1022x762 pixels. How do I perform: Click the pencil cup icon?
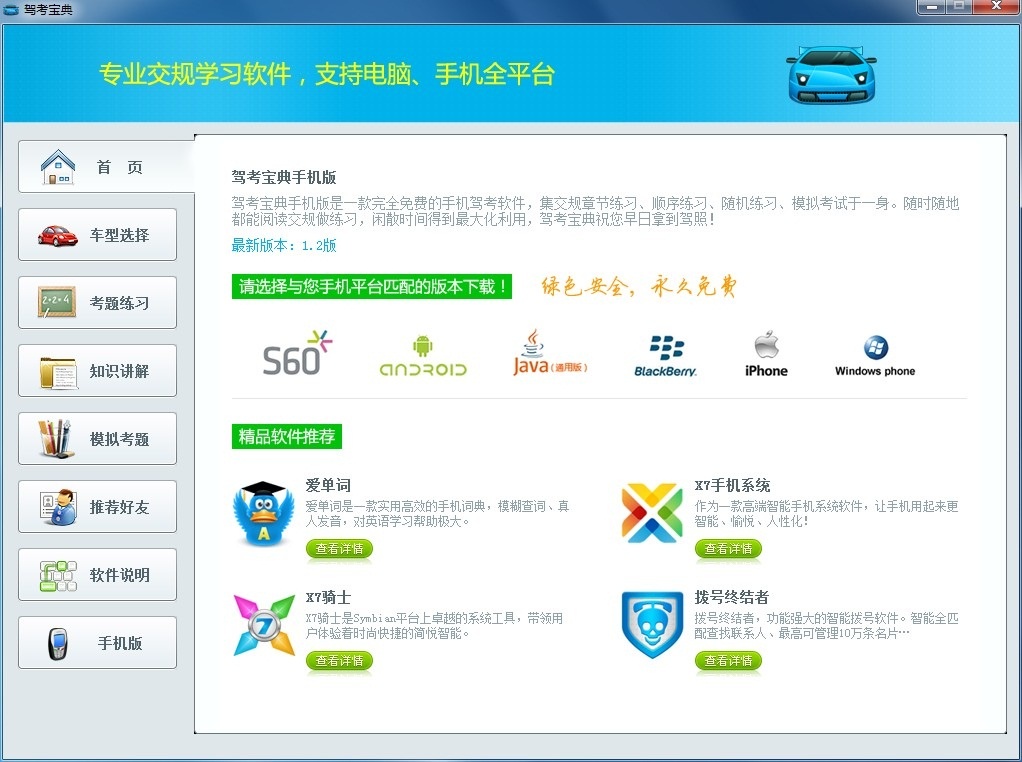pyautogui.click(x=55, y=439)
